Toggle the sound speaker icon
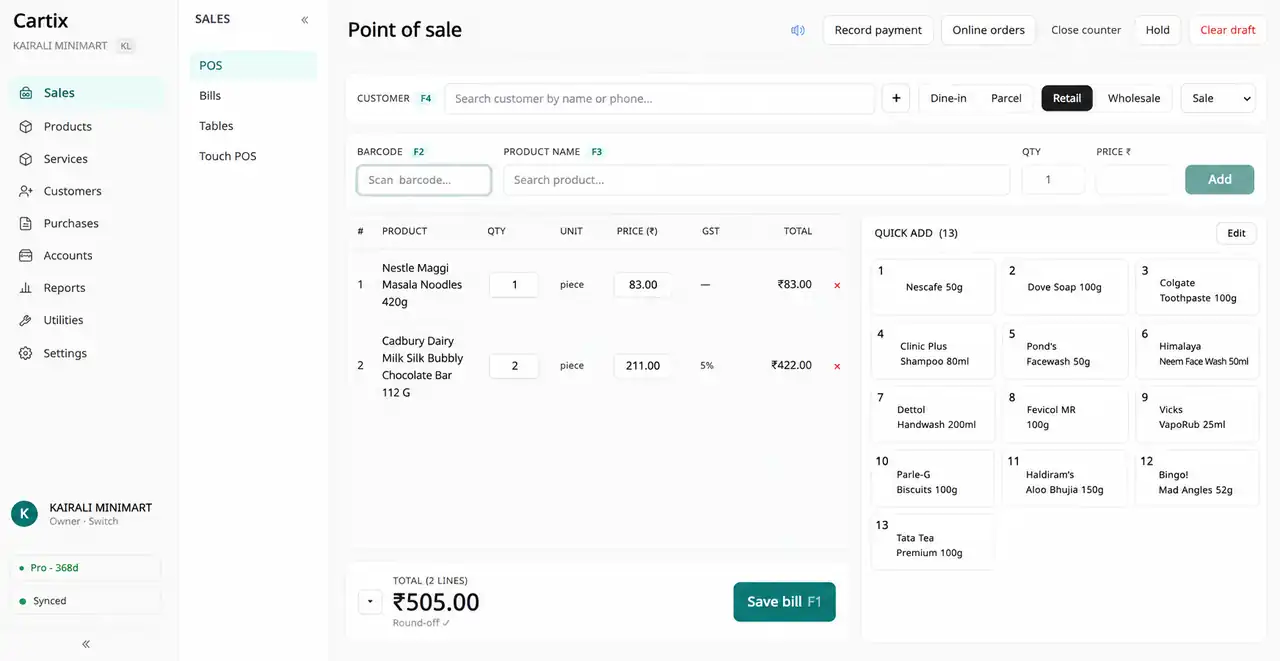The height and width of the screenshot is (661, 1280). tap(798, 30)
